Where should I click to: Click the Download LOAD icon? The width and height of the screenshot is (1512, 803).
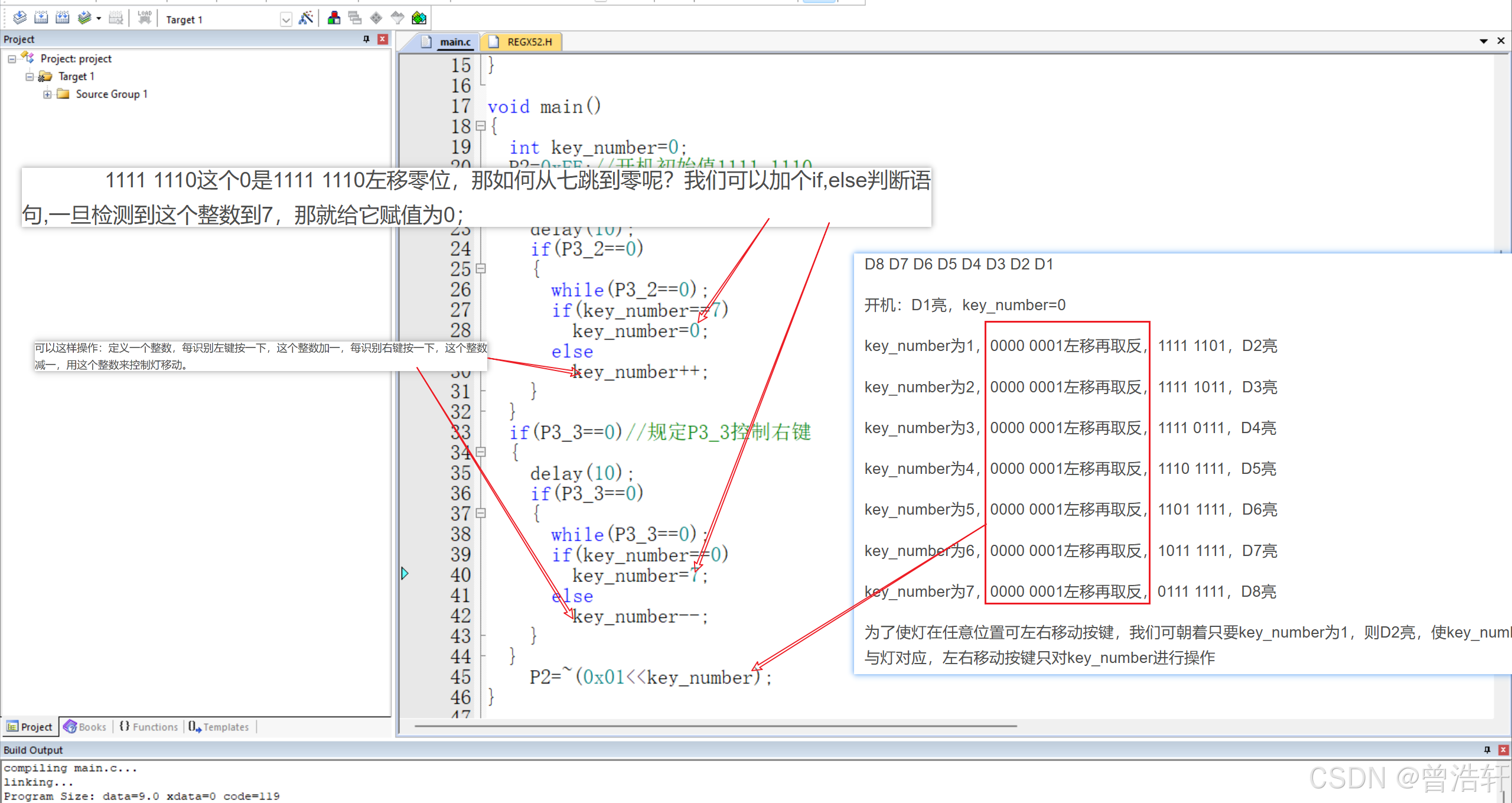pyautogui.click(x=145, y=18)
